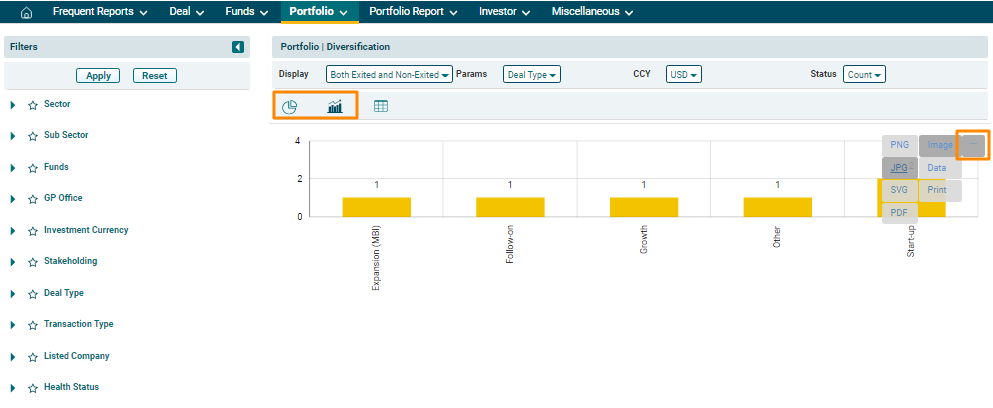Click the yellow Growth bar

point(643,207)
